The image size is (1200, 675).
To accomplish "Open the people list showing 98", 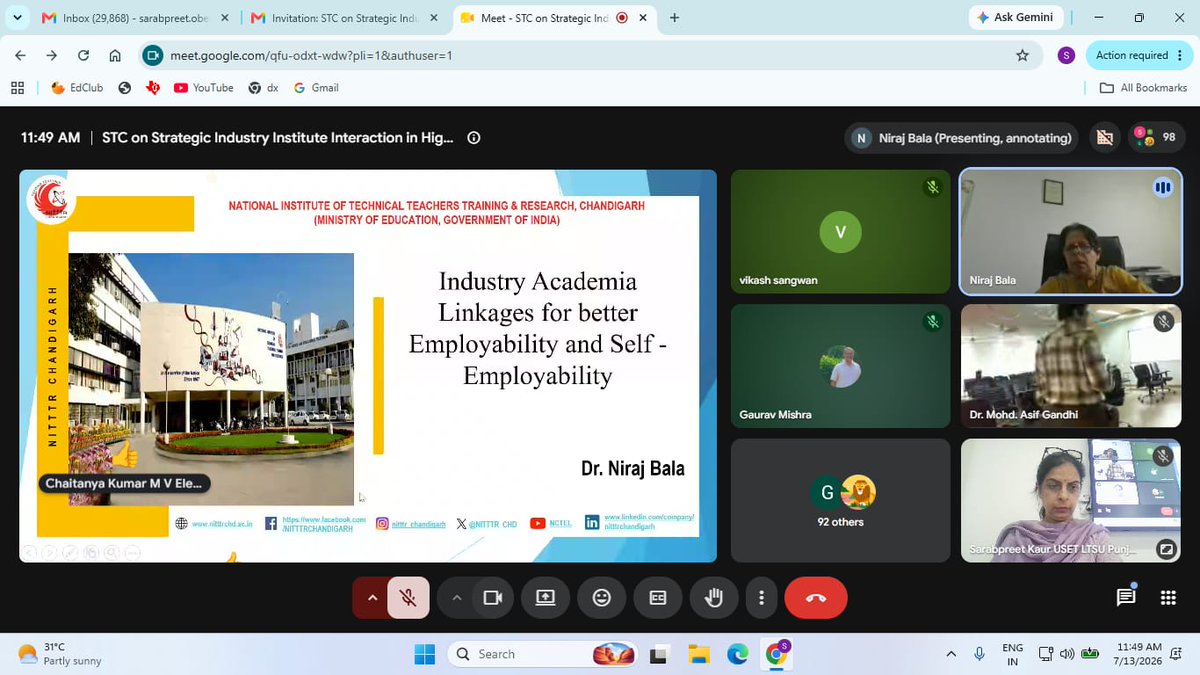I will click(1155, 138).
